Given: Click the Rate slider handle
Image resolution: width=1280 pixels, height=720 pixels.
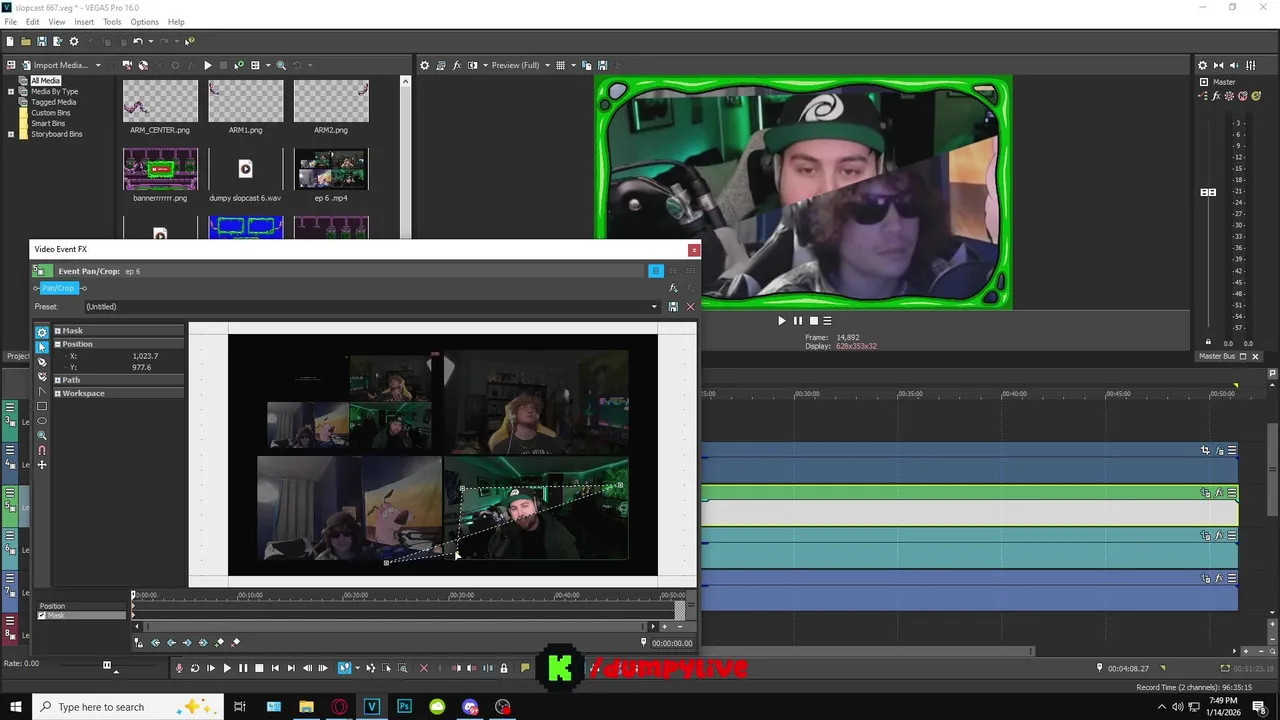Looking at the screenshot, I should [107, 665].
